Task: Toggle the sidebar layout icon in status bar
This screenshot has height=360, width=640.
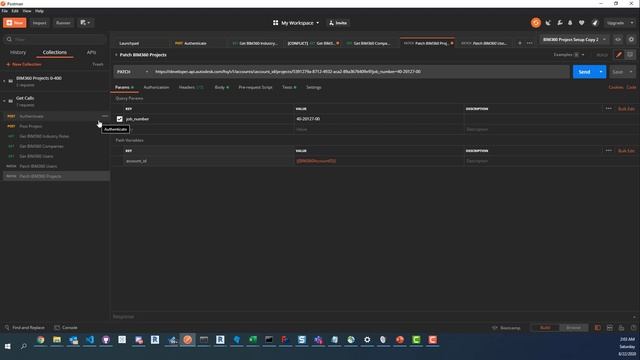Action: point(598,328)
